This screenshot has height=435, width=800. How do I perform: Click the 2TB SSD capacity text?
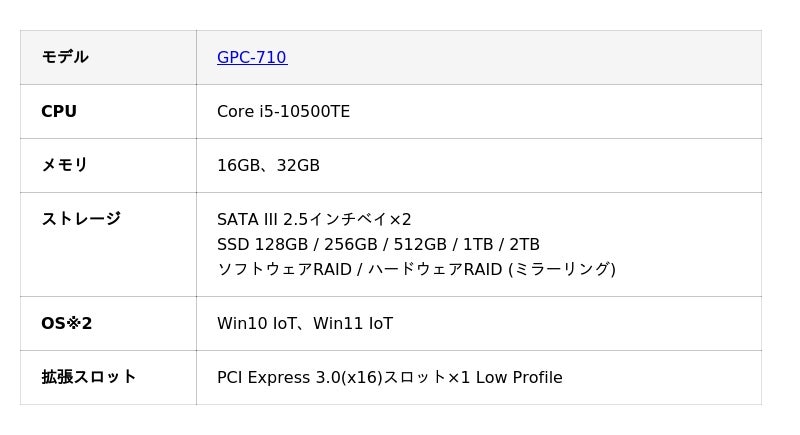pos(523,245)
